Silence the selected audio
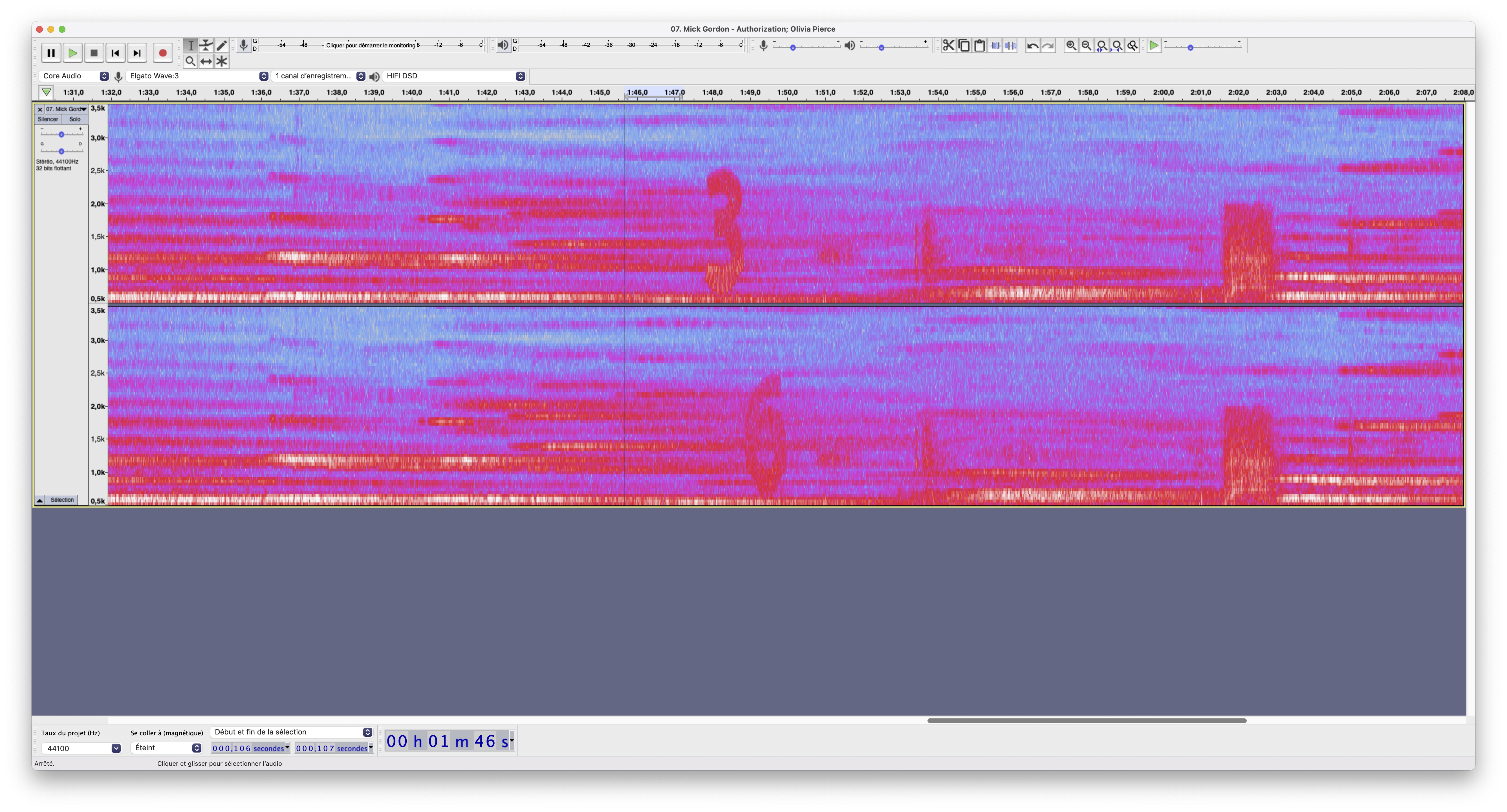This screenshot has width=1507, height=812. [x=1010, y=45]
